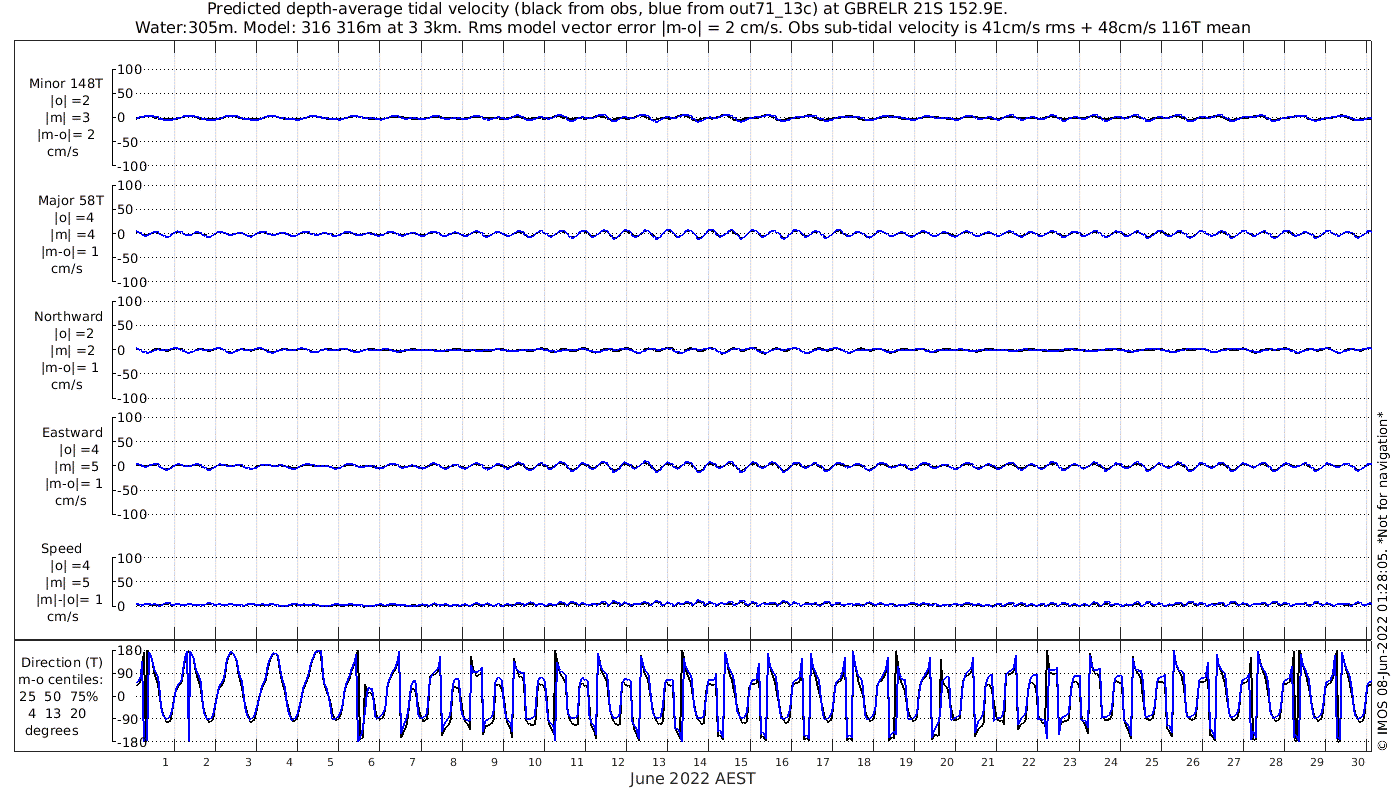Image resolution: width=1400 pixels, height=800 pixels.
Task: Click the IMOS copyright notice on right edge
Action: pyautogui.click(x=1382, y=581)
